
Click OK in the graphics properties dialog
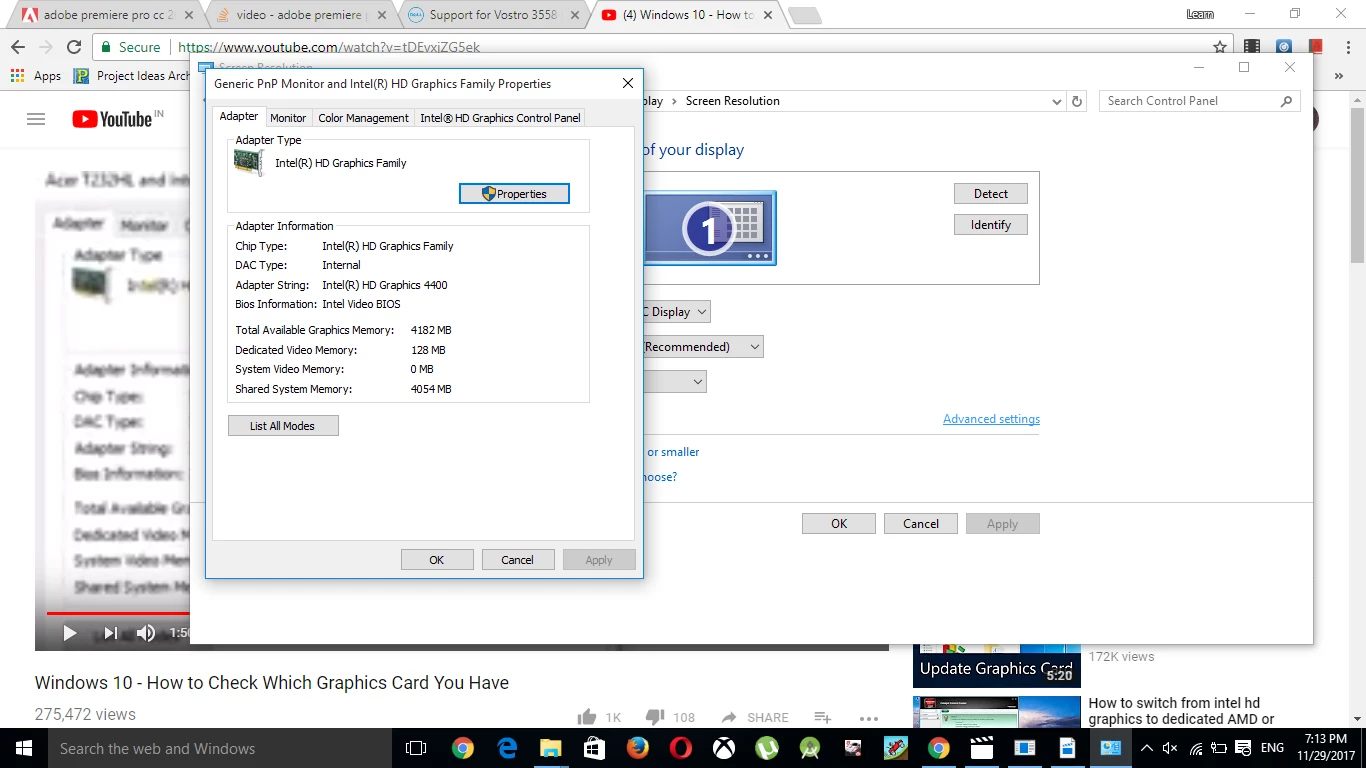(437, 560)
